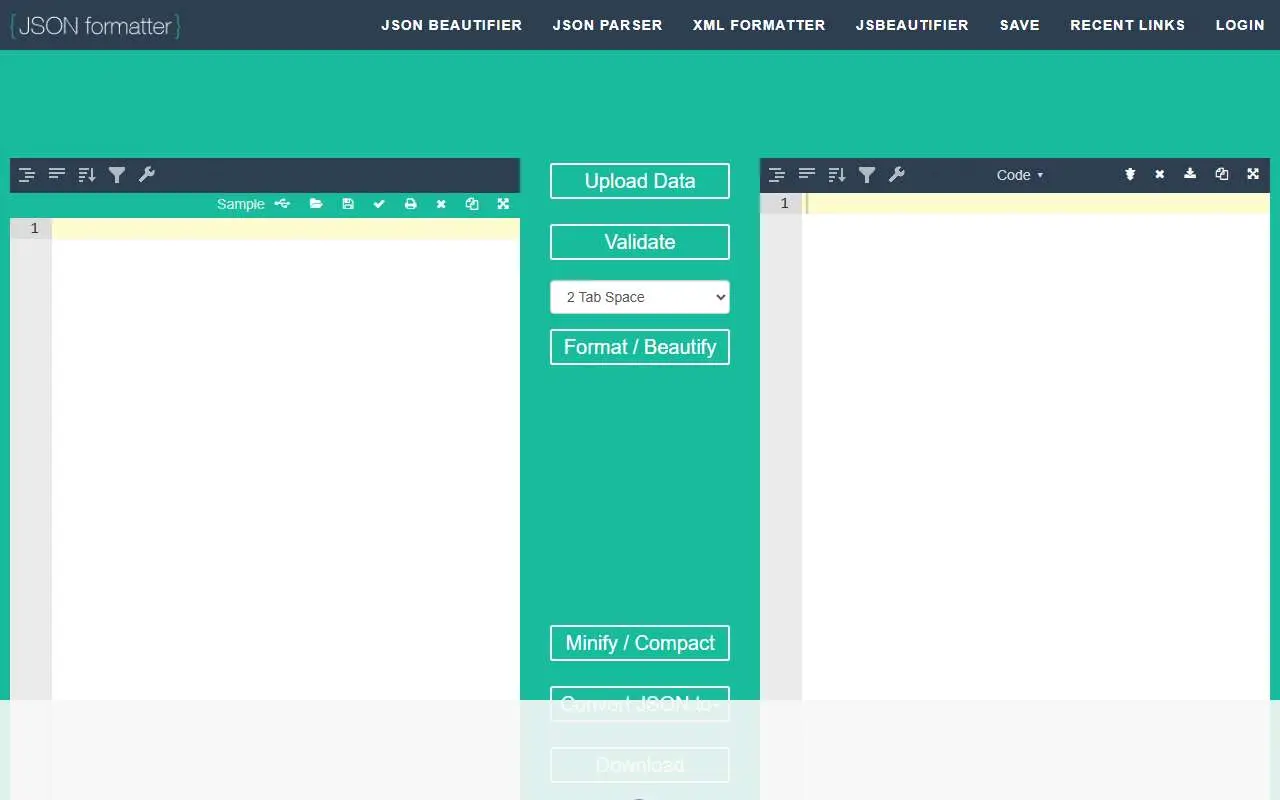Focus the right editor on line 1
Image resolution: width=1280 pixels, height=800 pixels.
pyautogui.click(x=1036, y=204)
